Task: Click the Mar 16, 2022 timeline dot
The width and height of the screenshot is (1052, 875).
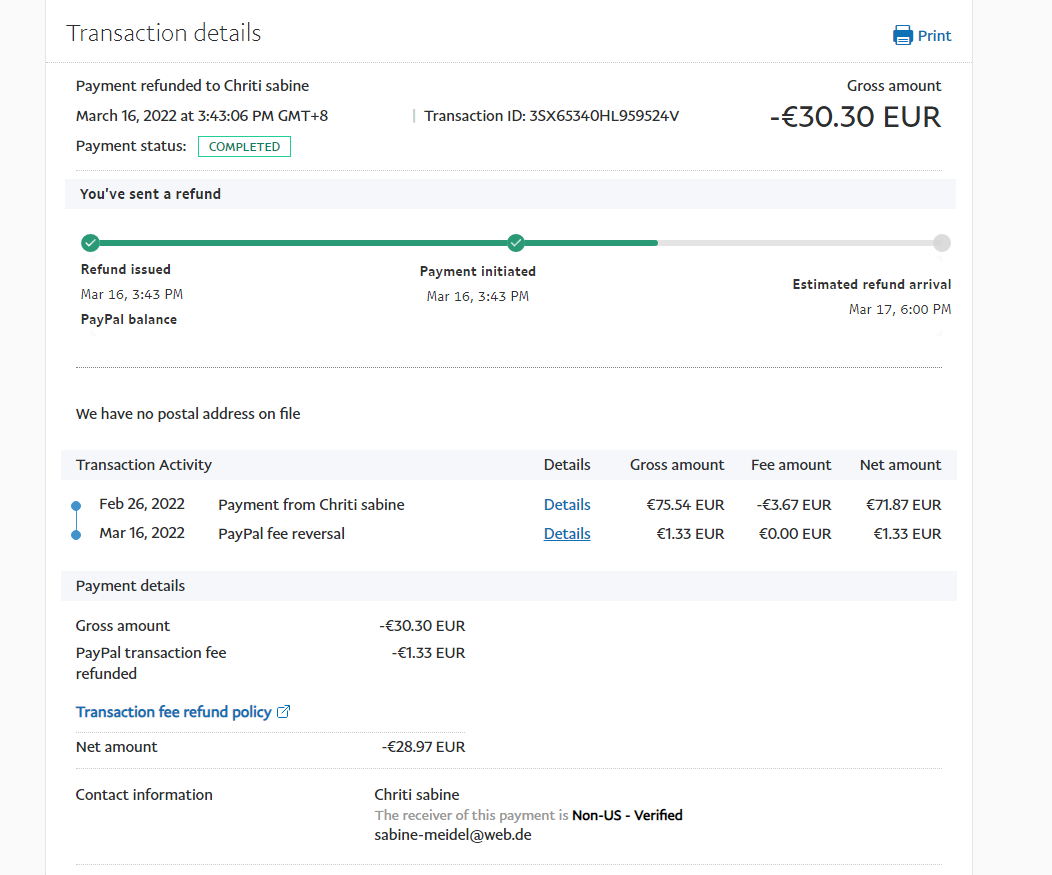Action: [76, 535]
